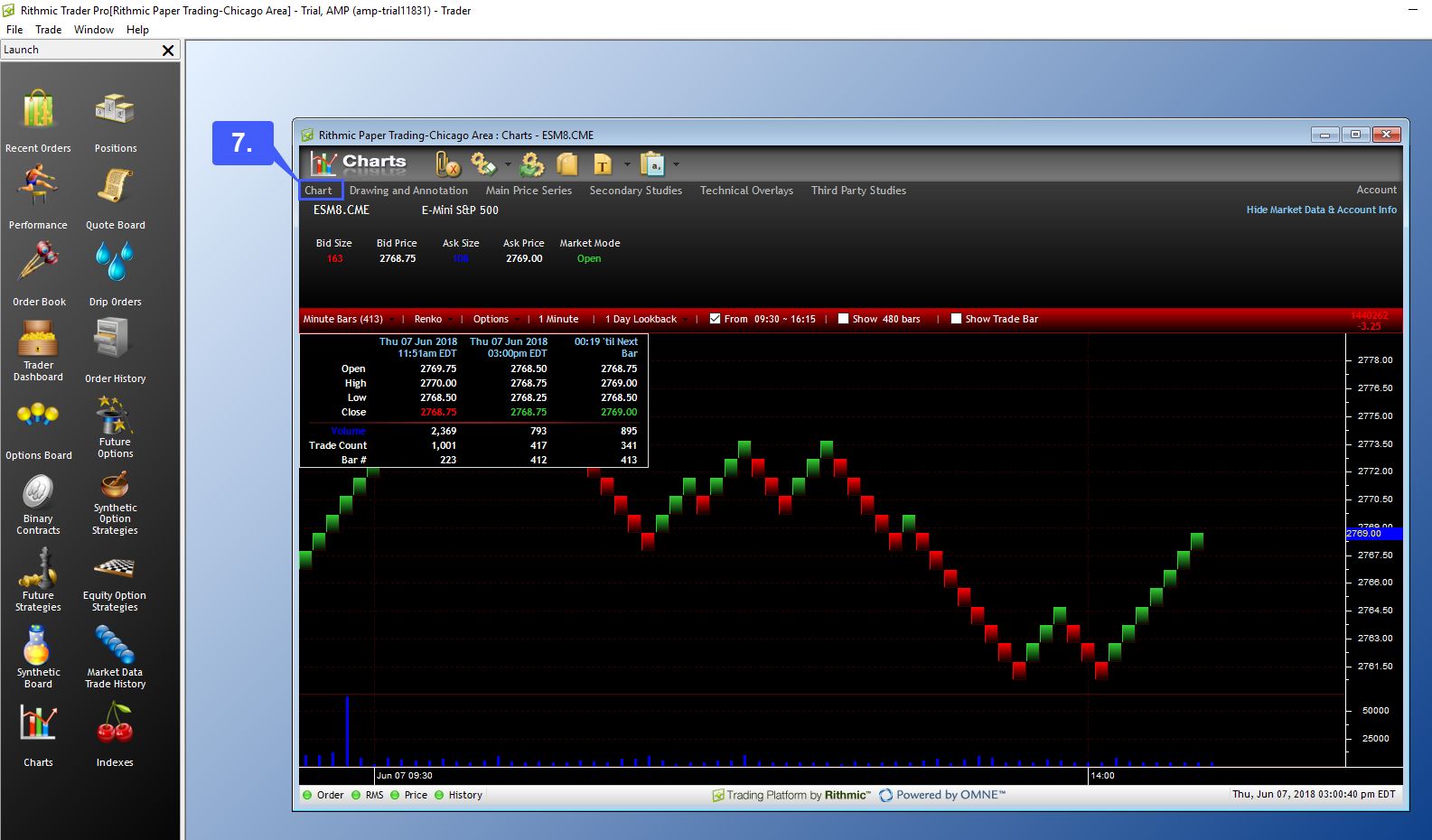Click the yellow T text toolbar icon
1432x840 pixels.
[x=603, y=164]
